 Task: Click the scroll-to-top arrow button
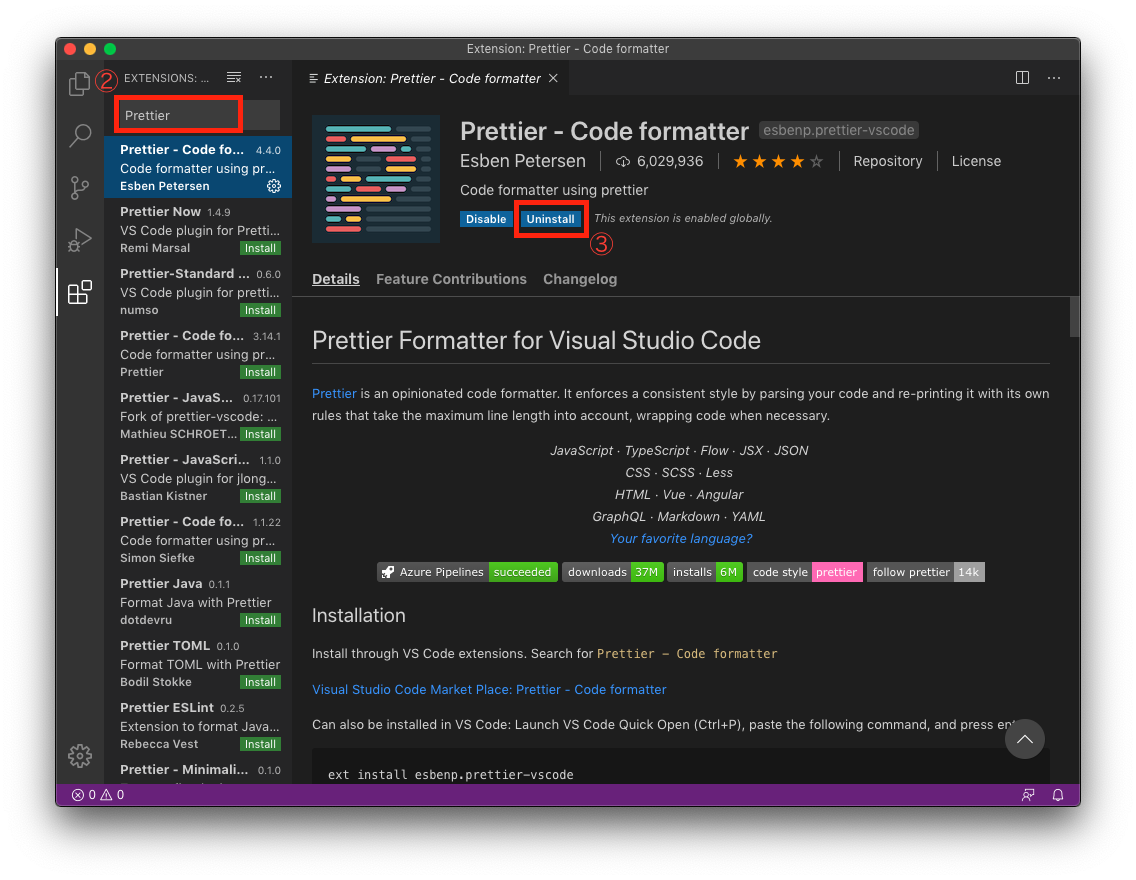(x=1024, y=739)
